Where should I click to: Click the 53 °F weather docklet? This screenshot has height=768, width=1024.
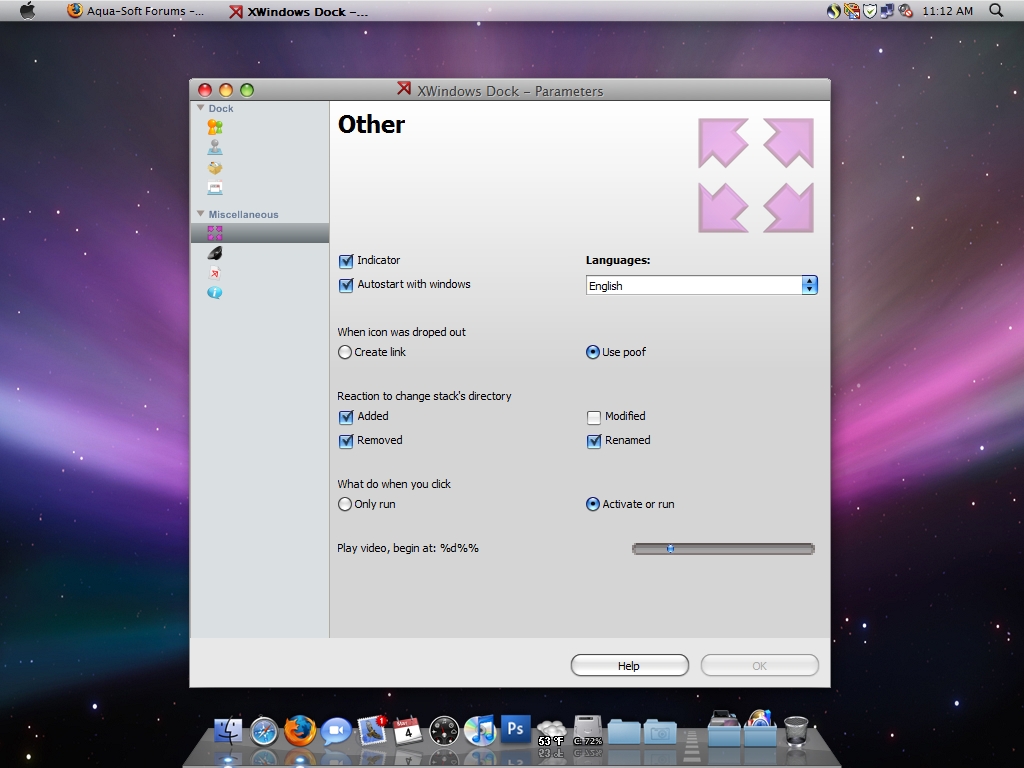pyautogui.click(x=551, y=734)
